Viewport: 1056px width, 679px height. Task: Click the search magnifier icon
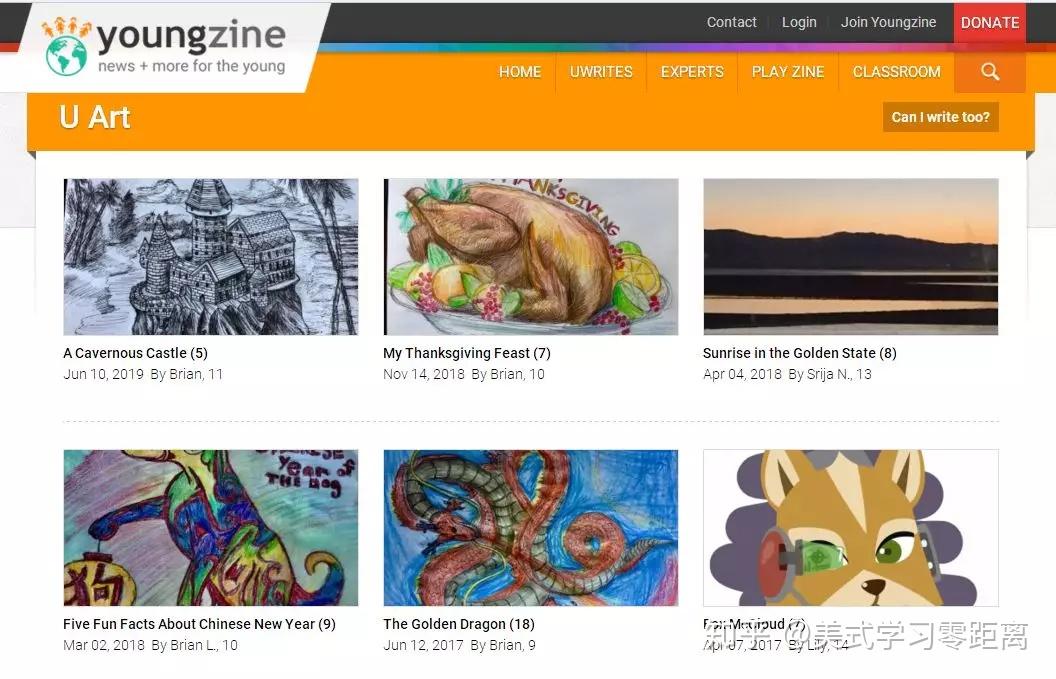(989, 71)
